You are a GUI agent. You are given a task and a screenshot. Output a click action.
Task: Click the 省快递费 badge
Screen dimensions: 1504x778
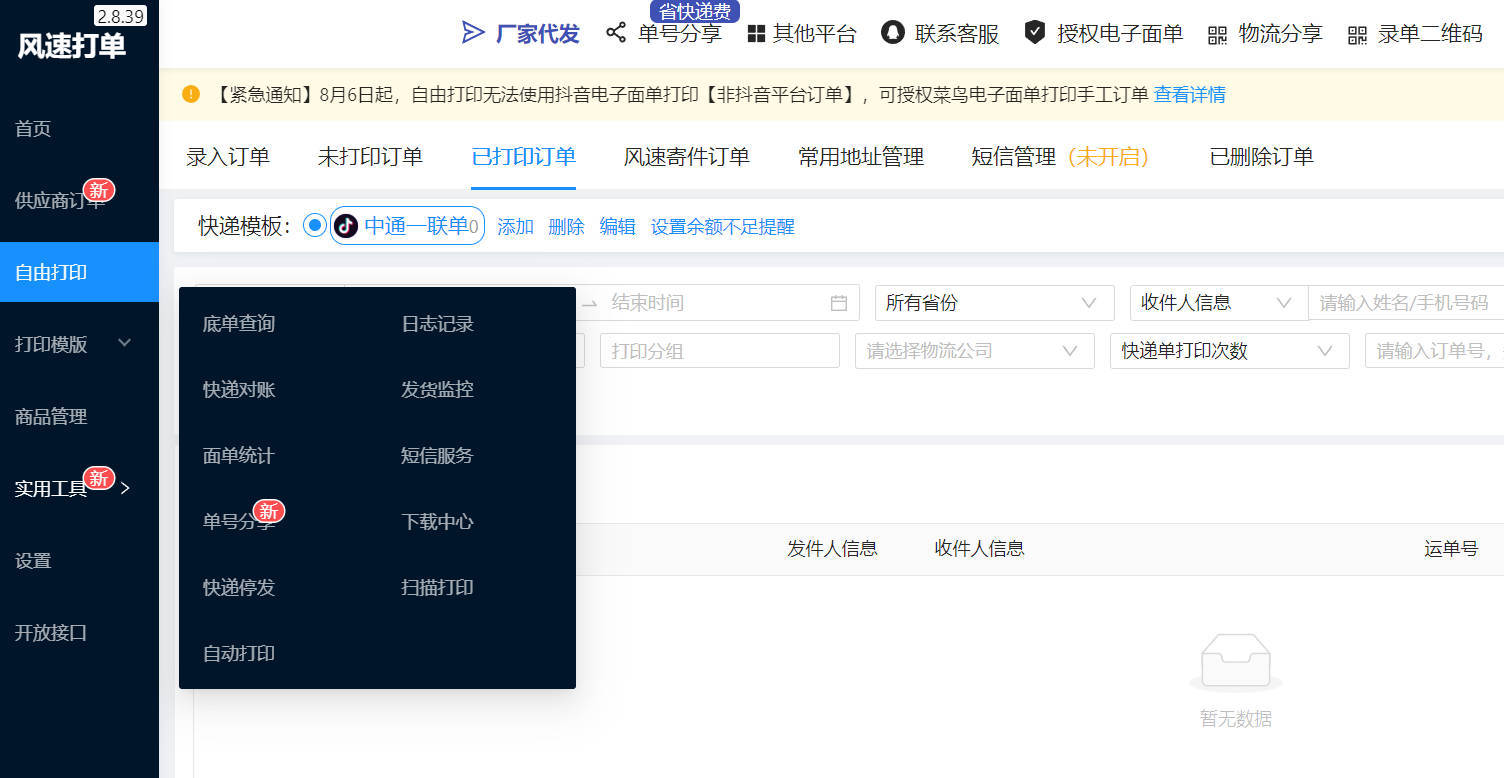point(695,11)
